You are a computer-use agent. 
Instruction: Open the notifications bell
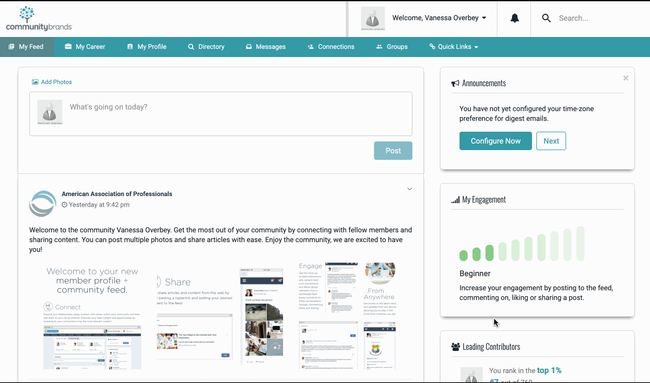514,18
